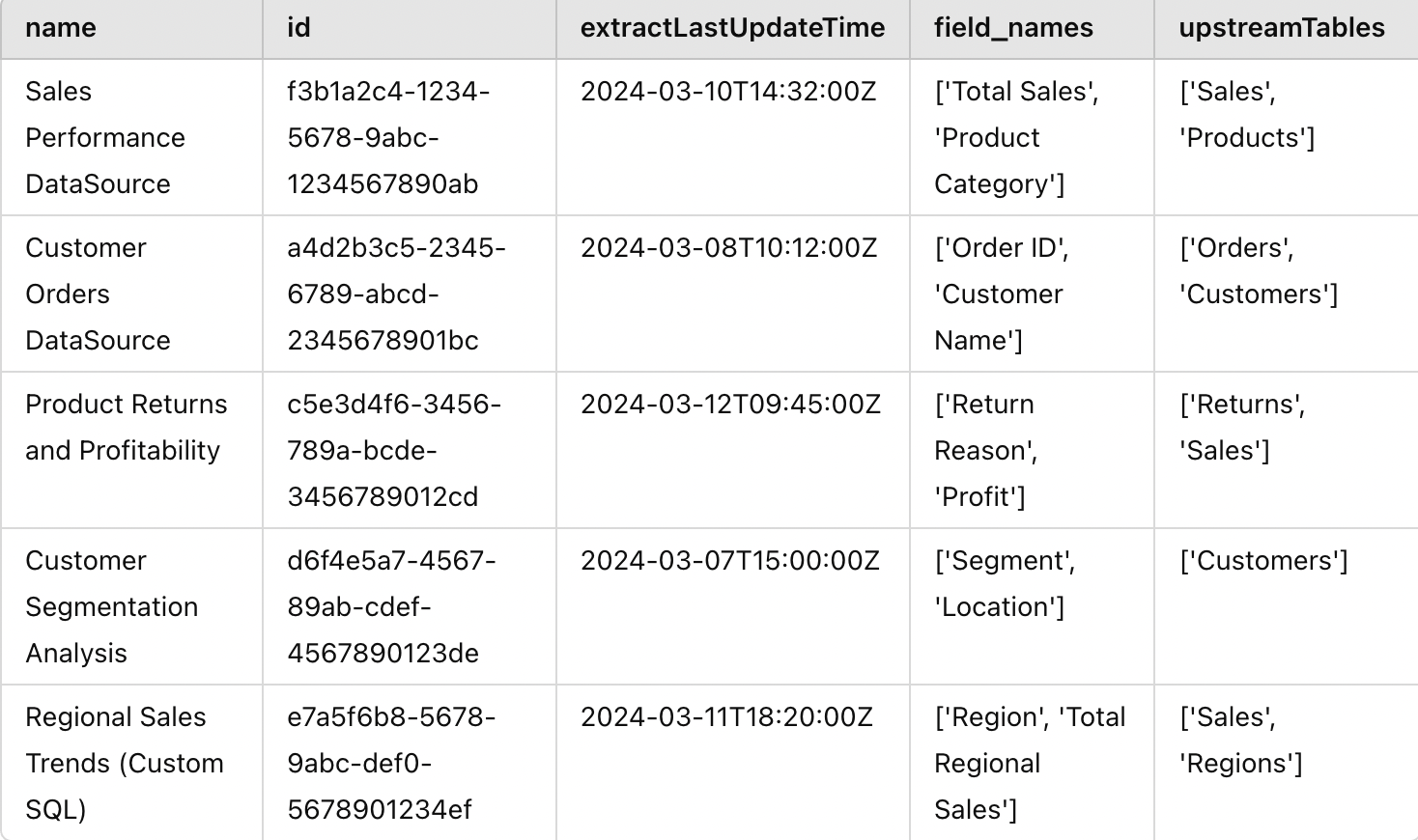This screenshot has width=1418, height=840.
Task: Select the id cell starting with d6f4e5a7
Action: (391, 606)
